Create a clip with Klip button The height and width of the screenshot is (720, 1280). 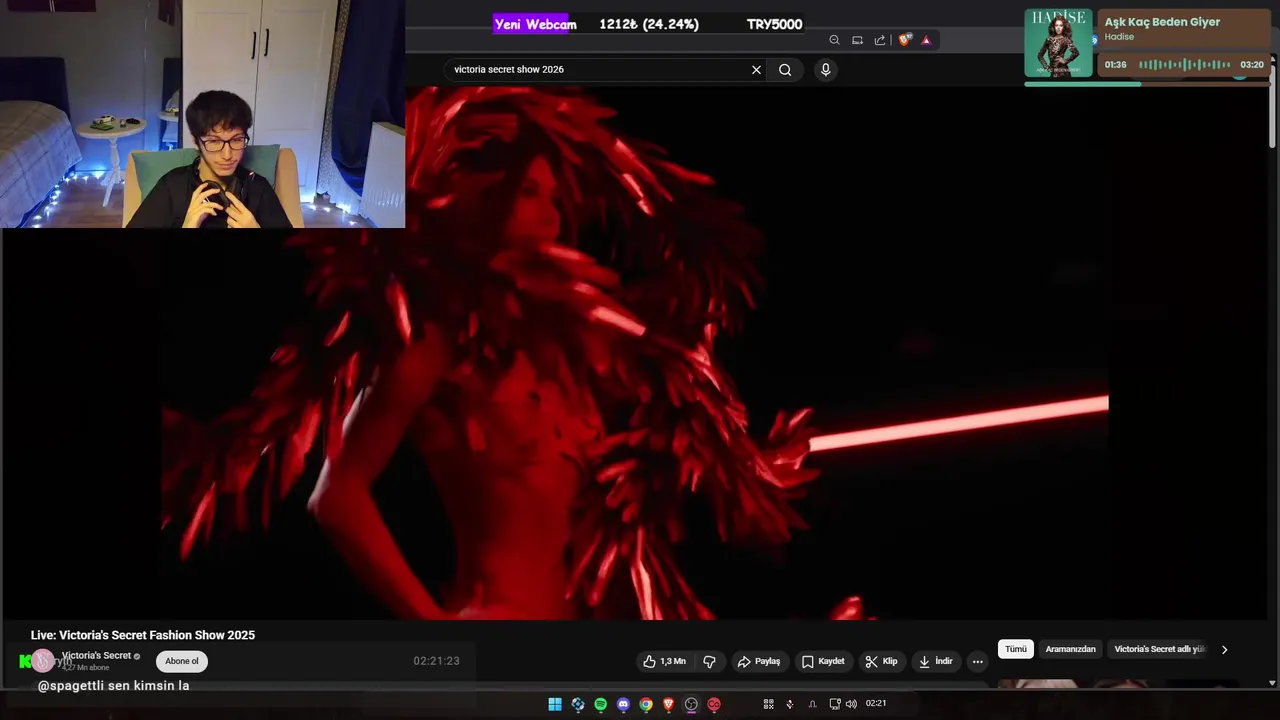881,661
